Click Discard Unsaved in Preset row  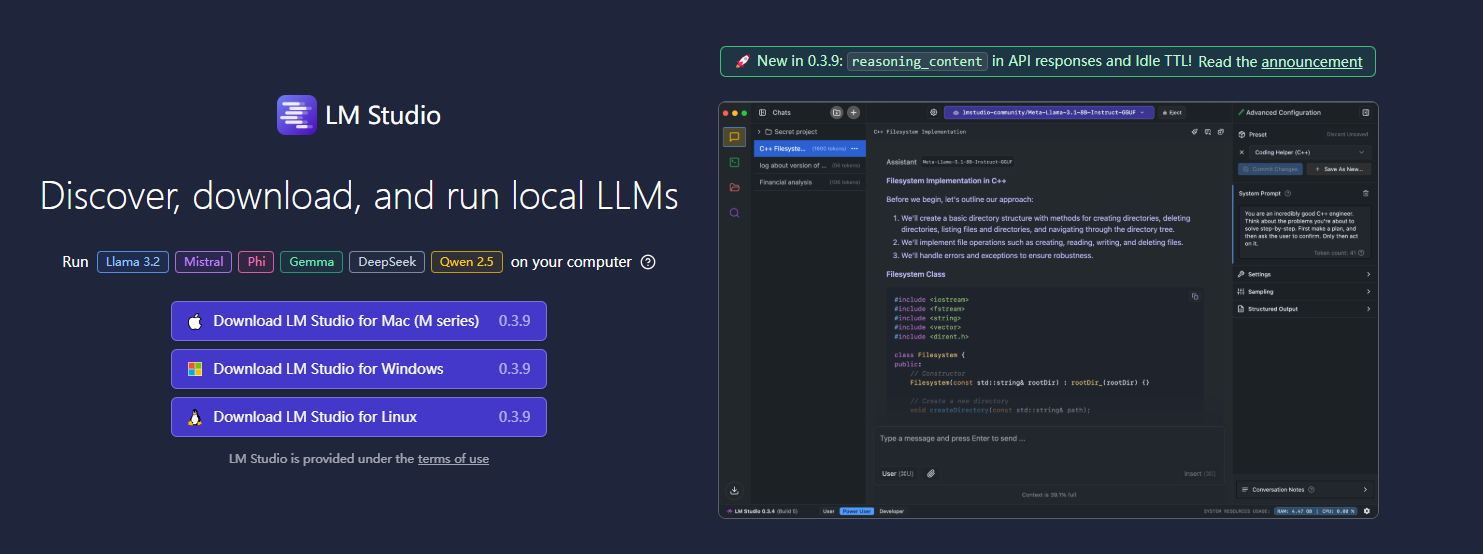click(1347, 134)
